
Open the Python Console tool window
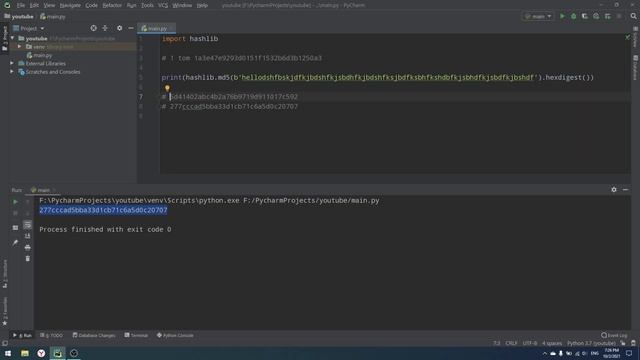175,335
